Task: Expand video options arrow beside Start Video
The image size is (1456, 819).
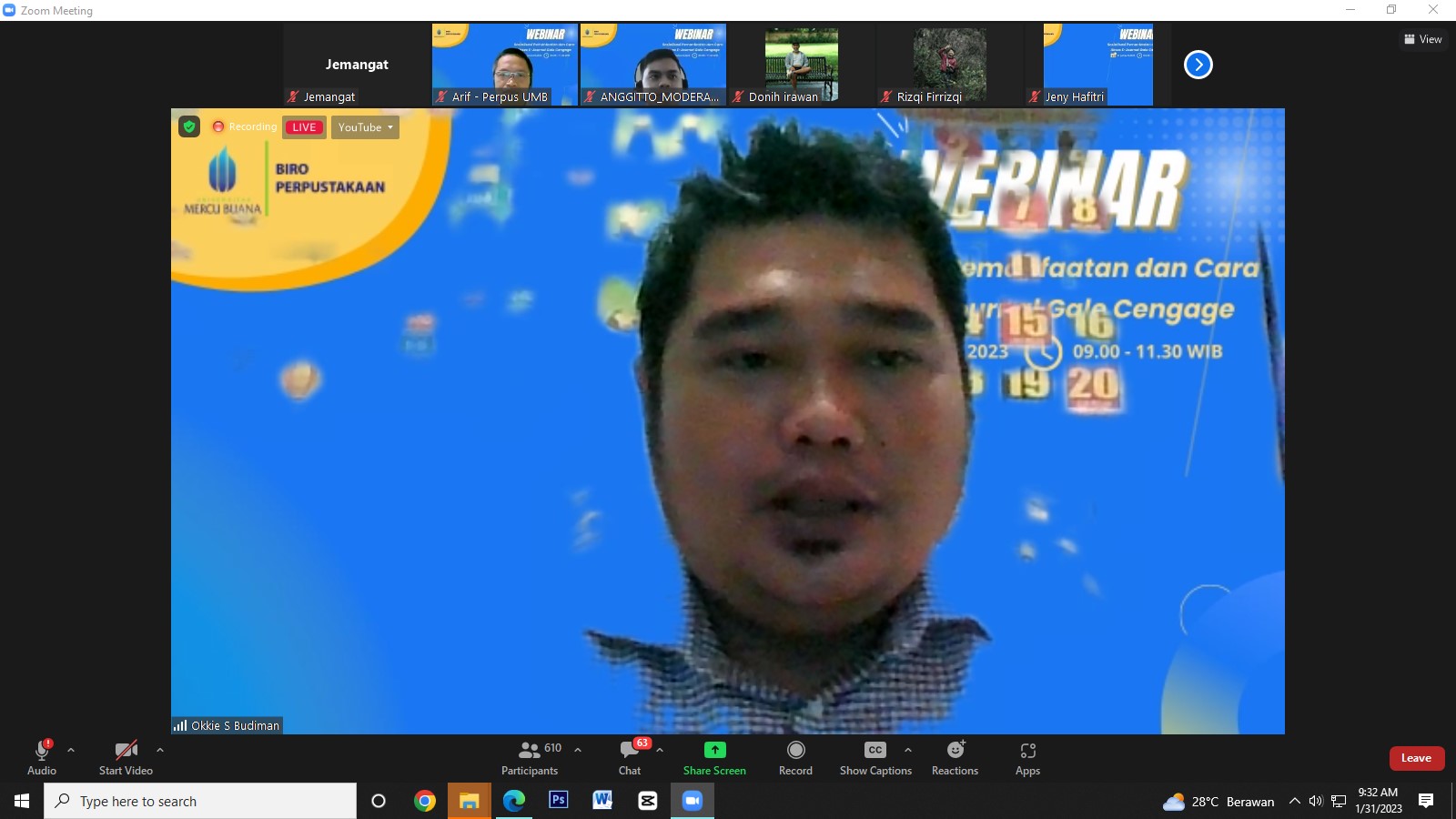Action: point(160,750)
